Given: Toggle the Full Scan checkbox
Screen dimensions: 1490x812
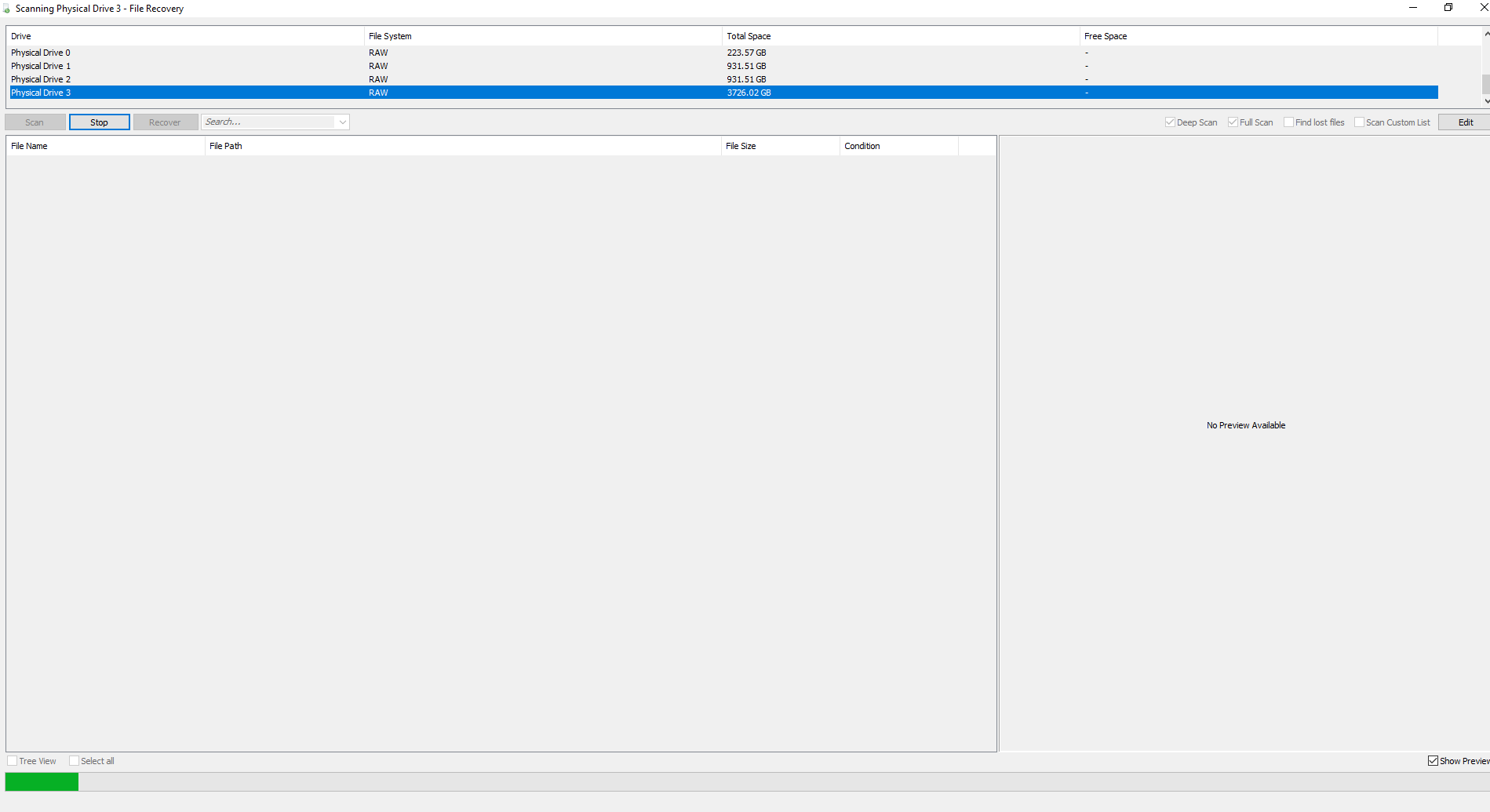Looking at the screenshot, I should click(1233, 122).
